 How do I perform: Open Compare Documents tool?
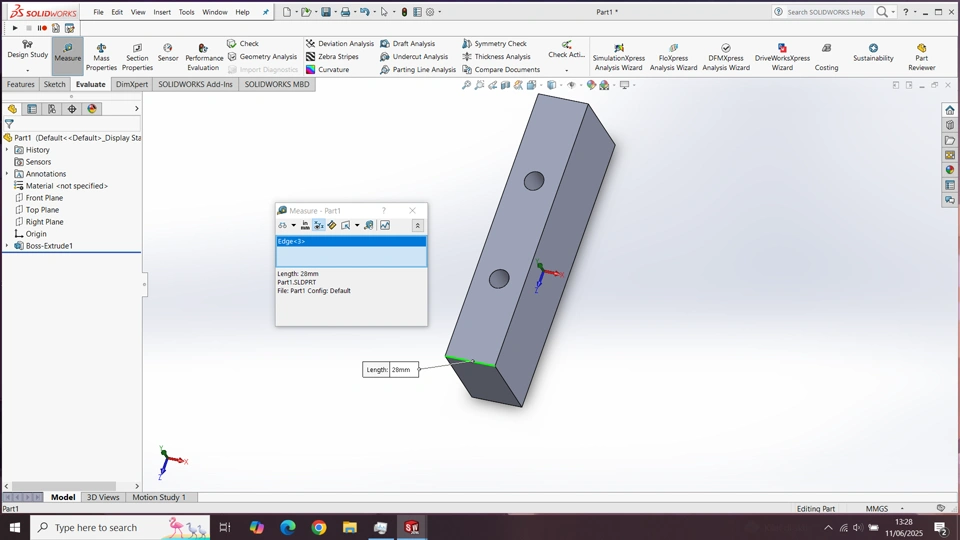pos(501,69)
